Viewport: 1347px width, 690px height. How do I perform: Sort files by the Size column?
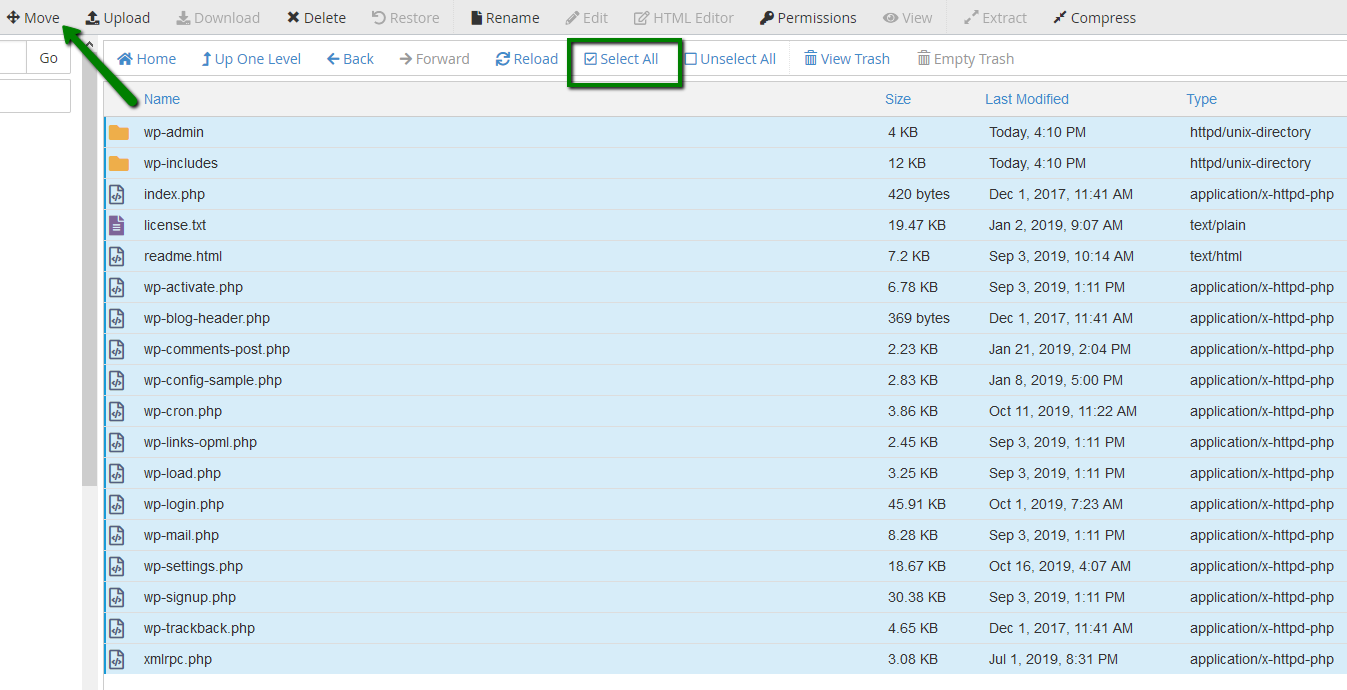point(898,99)
